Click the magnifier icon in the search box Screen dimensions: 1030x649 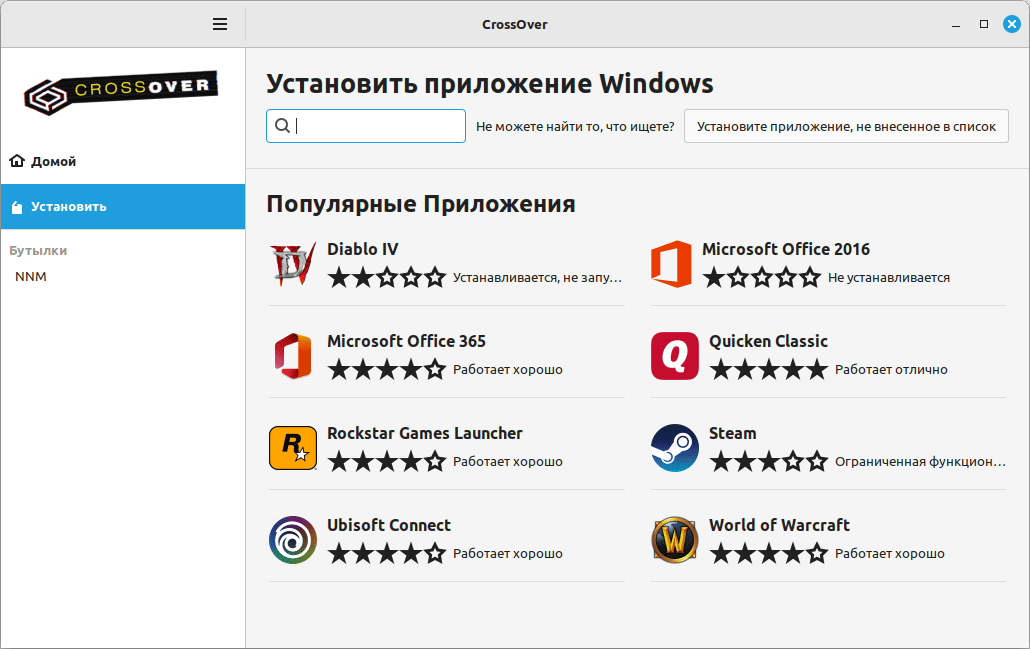pyautogui.click(x=282, y=126)
